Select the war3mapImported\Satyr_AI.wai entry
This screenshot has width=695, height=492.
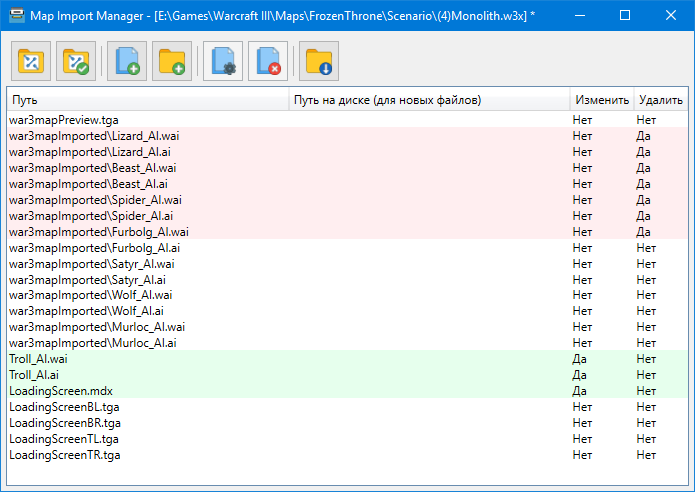348,263
